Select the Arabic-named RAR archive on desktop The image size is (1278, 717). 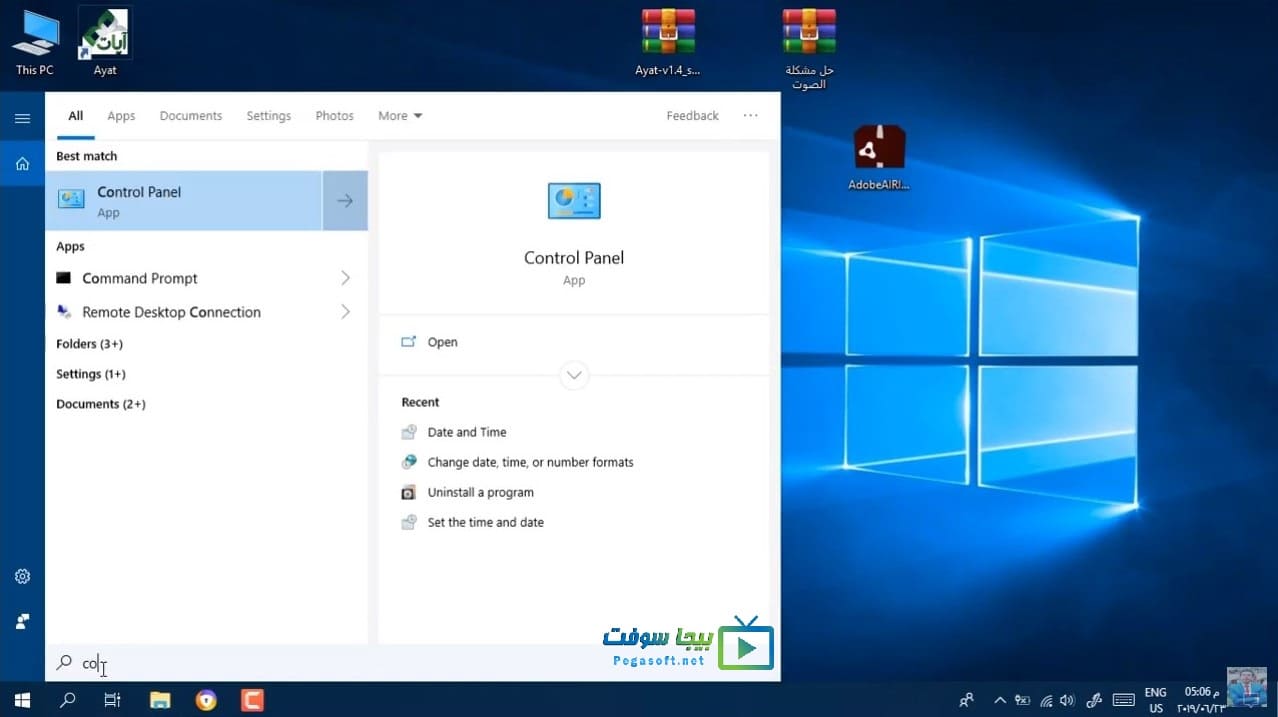(x=809, y=49)
